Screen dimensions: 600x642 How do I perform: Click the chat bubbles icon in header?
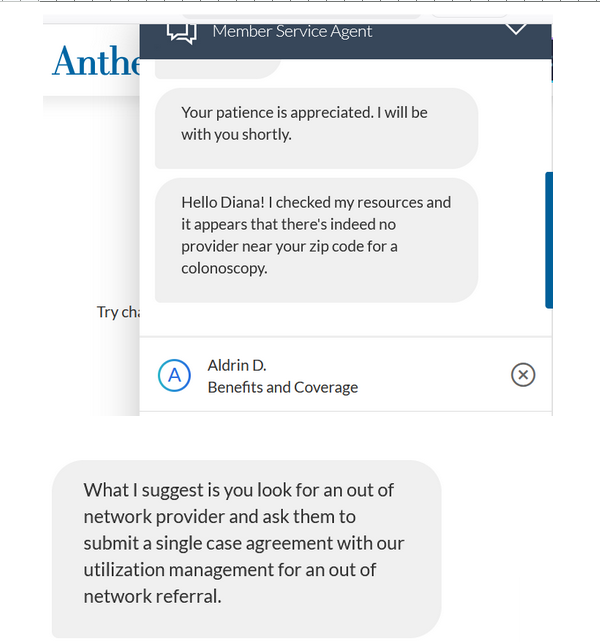tap(181, 32)
